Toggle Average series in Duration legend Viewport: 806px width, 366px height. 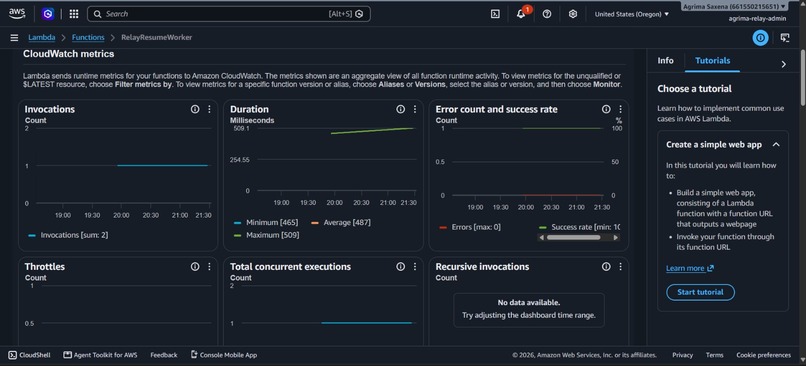(341, 223)
